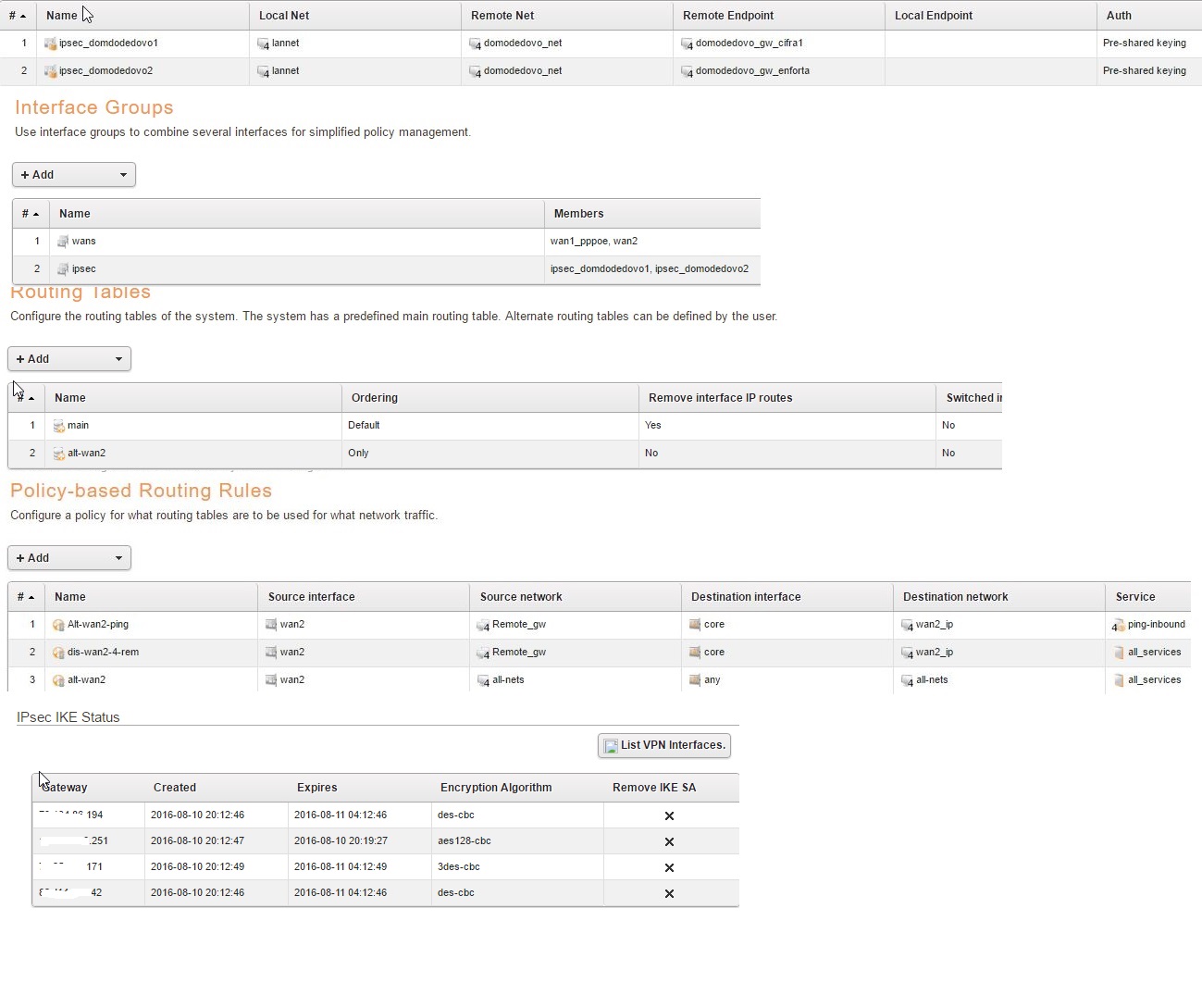Click the any destination interface icon
1202x1008 pixels.
695,680
